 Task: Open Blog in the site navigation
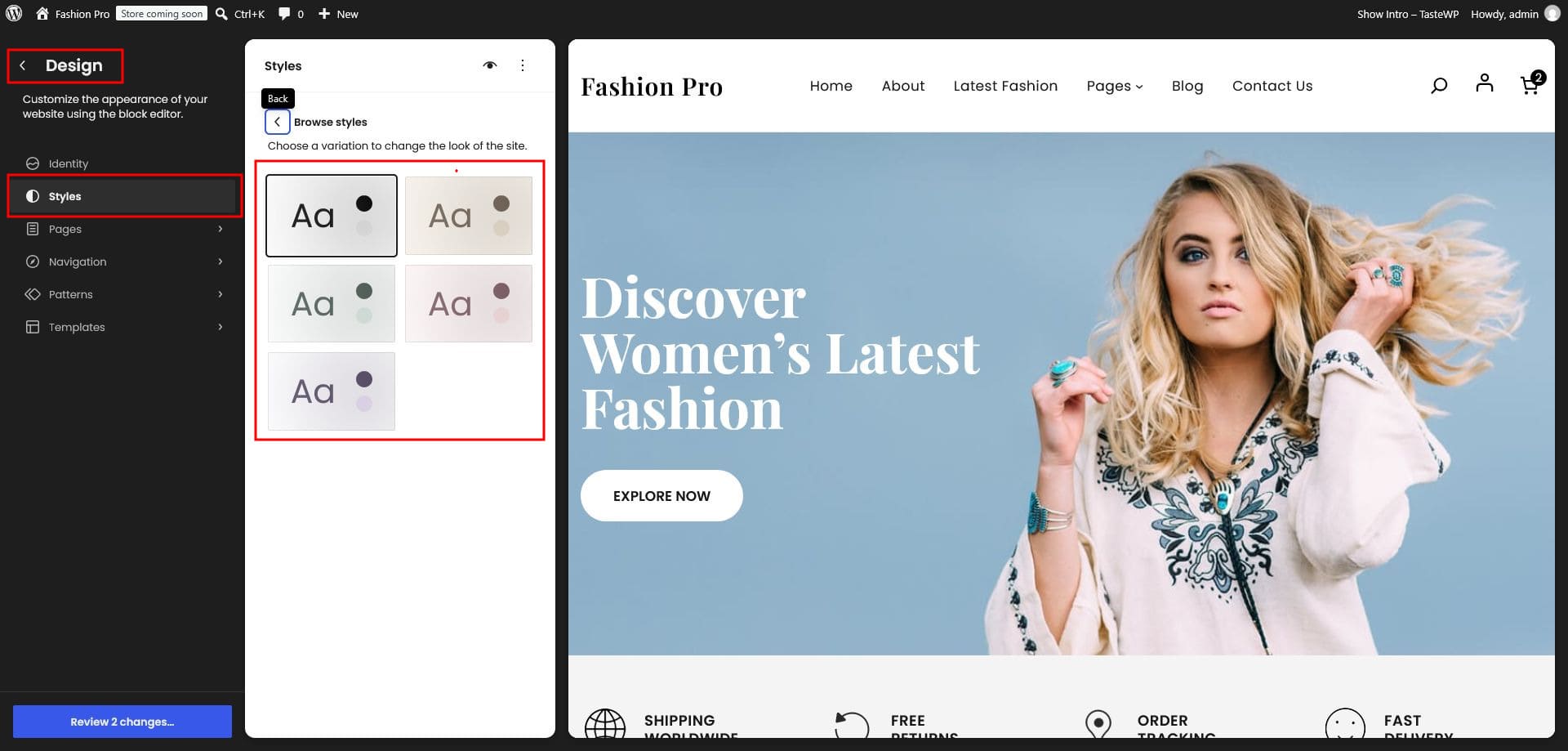(1187, 86)
